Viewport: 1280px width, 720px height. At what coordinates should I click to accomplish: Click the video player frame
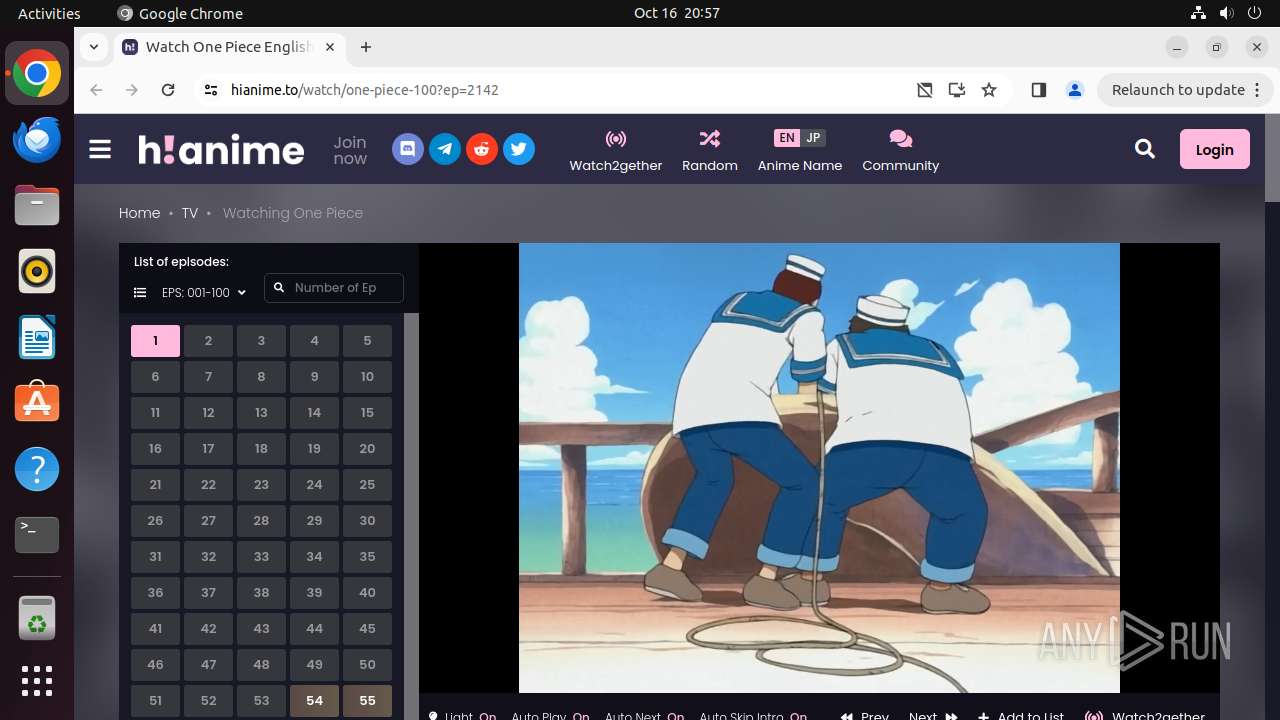click(819, 468)
